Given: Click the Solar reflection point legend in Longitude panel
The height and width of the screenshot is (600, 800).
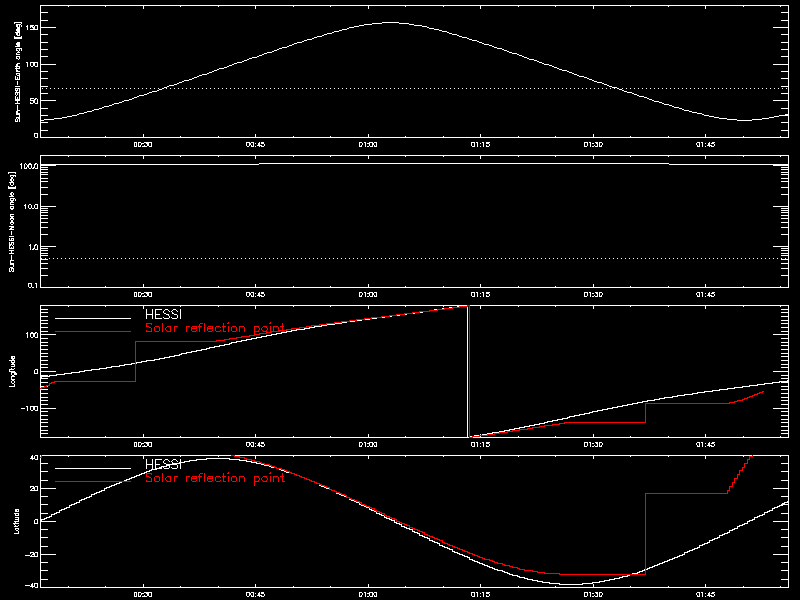Looking at the screenshot, I should pos(215,328).
